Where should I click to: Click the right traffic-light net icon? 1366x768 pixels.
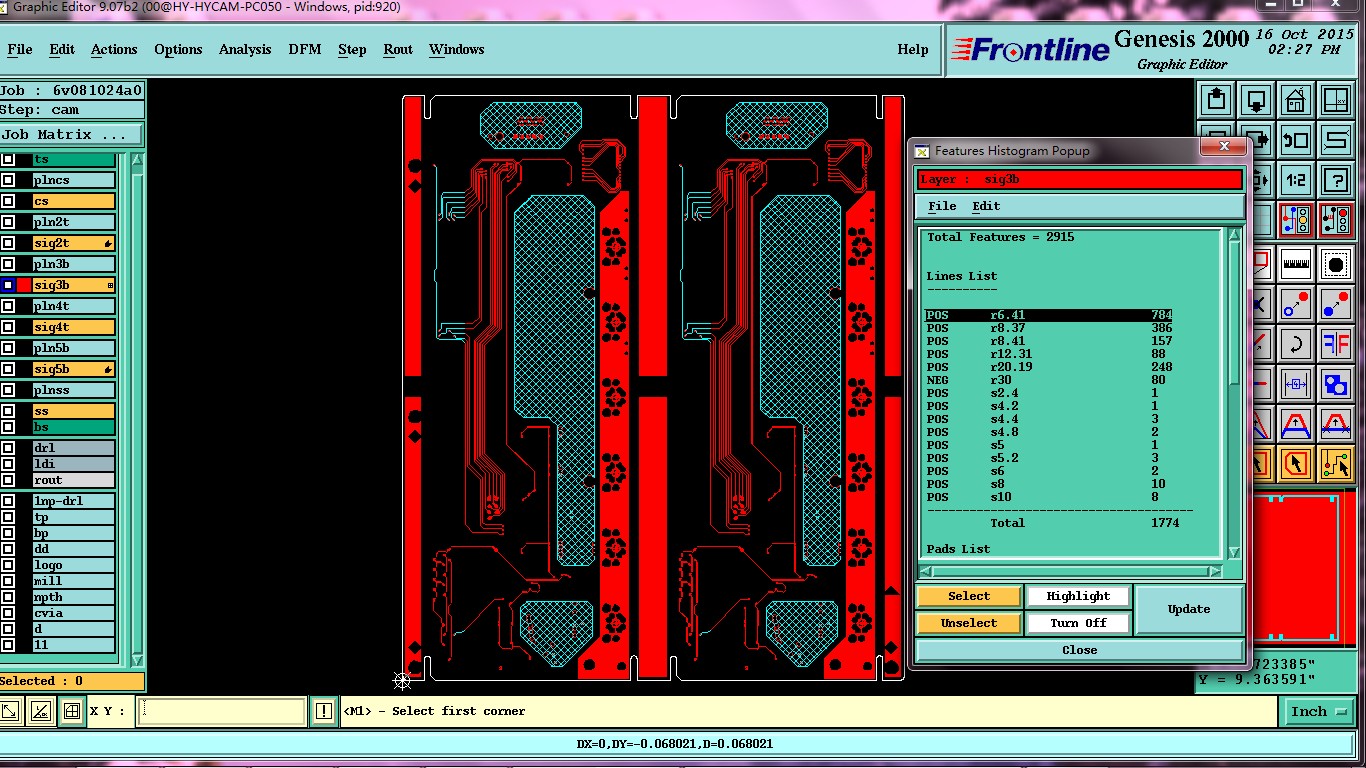point(1336,220)
